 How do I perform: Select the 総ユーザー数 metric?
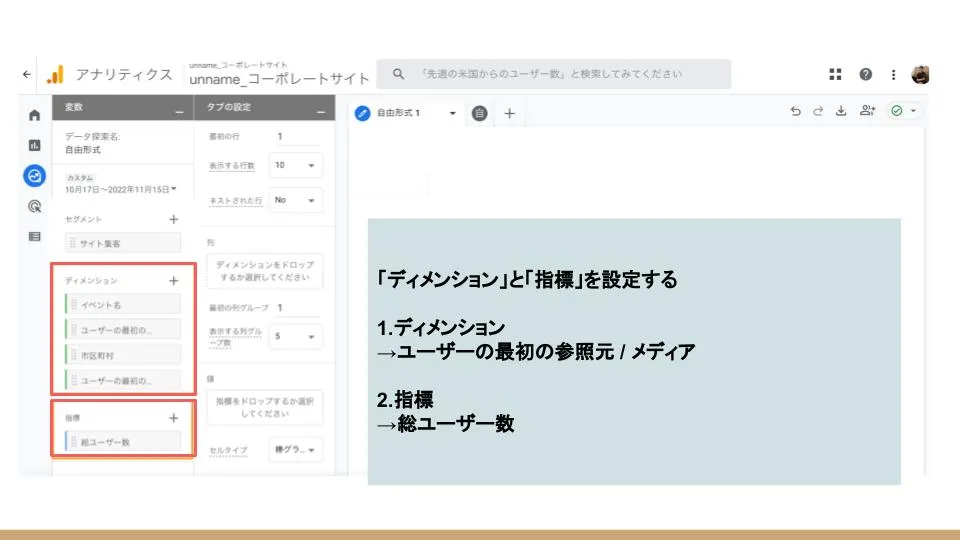(123, 441)
